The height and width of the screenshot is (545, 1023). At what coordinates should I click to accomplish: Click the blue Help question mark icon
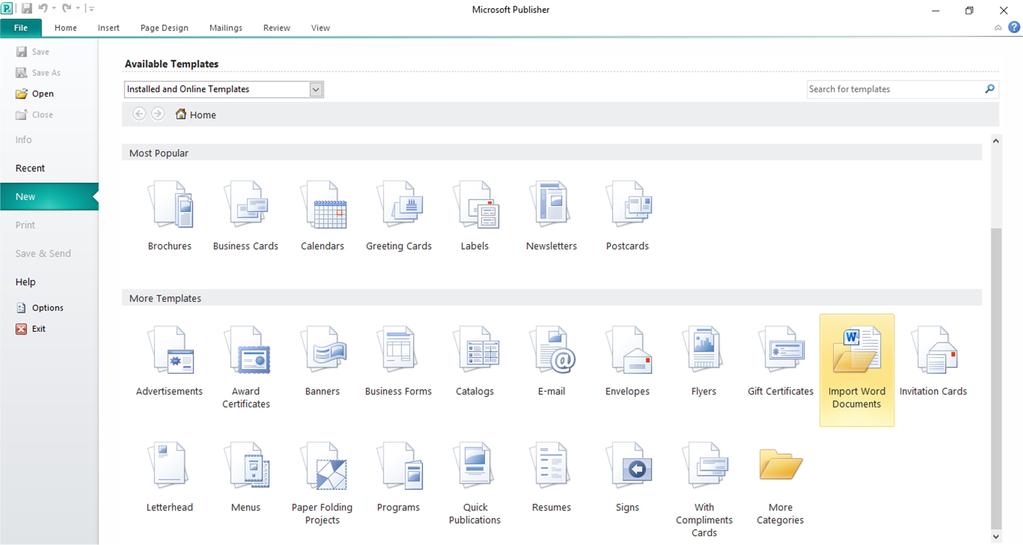1014,27
